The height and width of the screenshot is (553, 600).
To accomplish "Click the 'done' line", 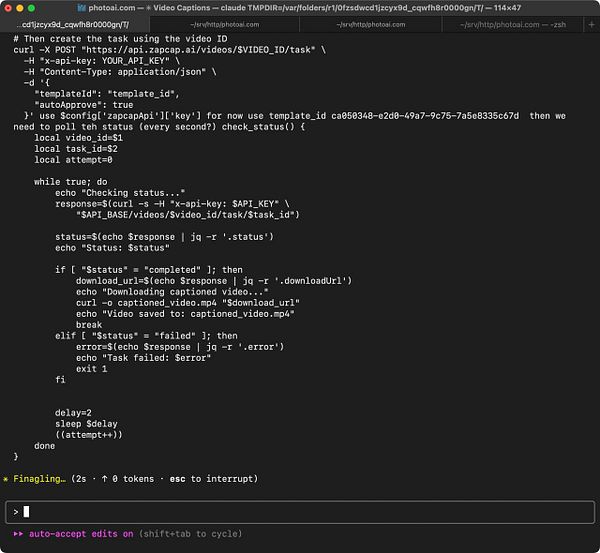I will 45,446.
